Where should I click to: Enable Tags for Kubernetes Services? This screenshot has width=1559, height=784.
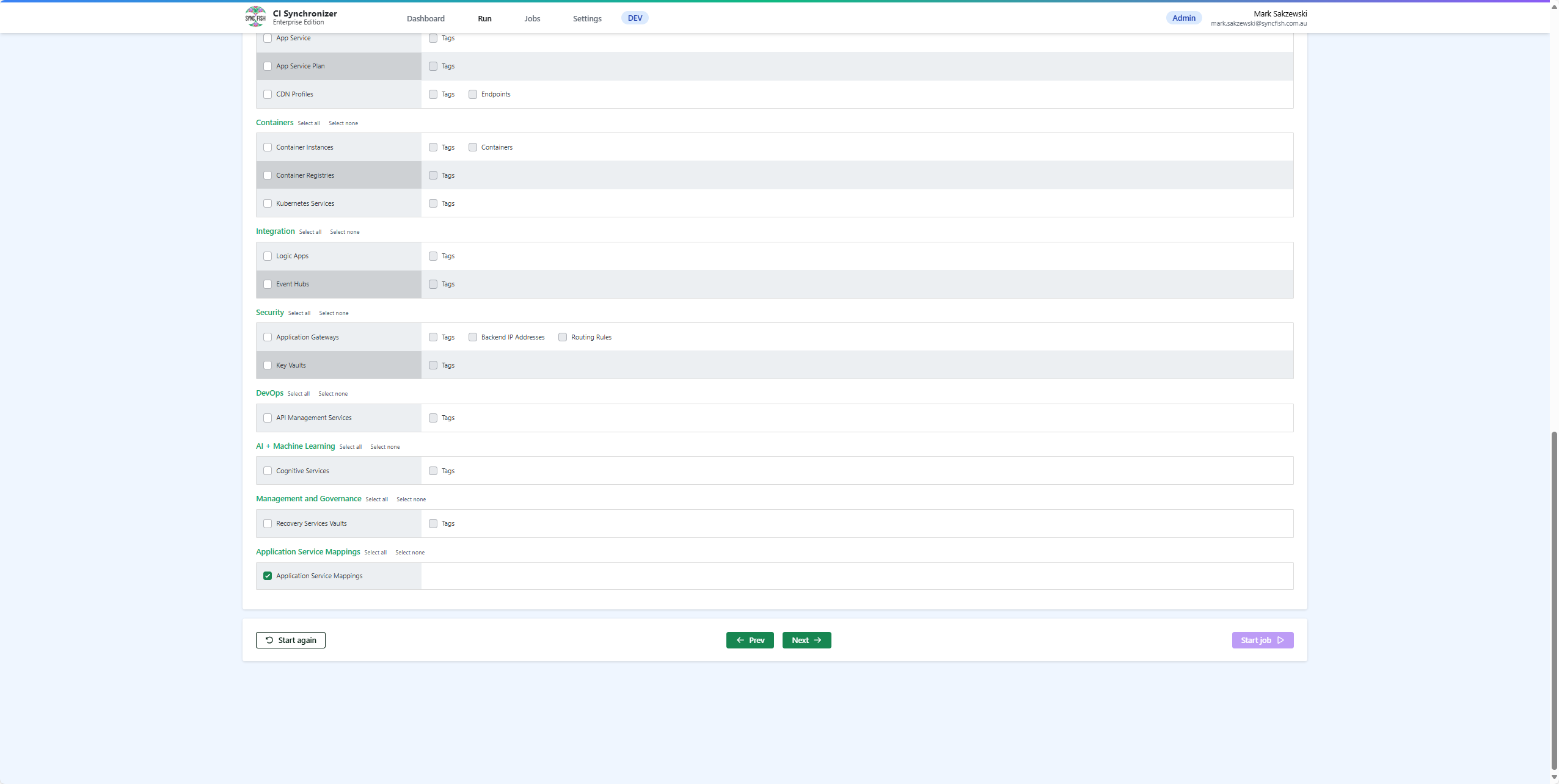pos(433,204)
